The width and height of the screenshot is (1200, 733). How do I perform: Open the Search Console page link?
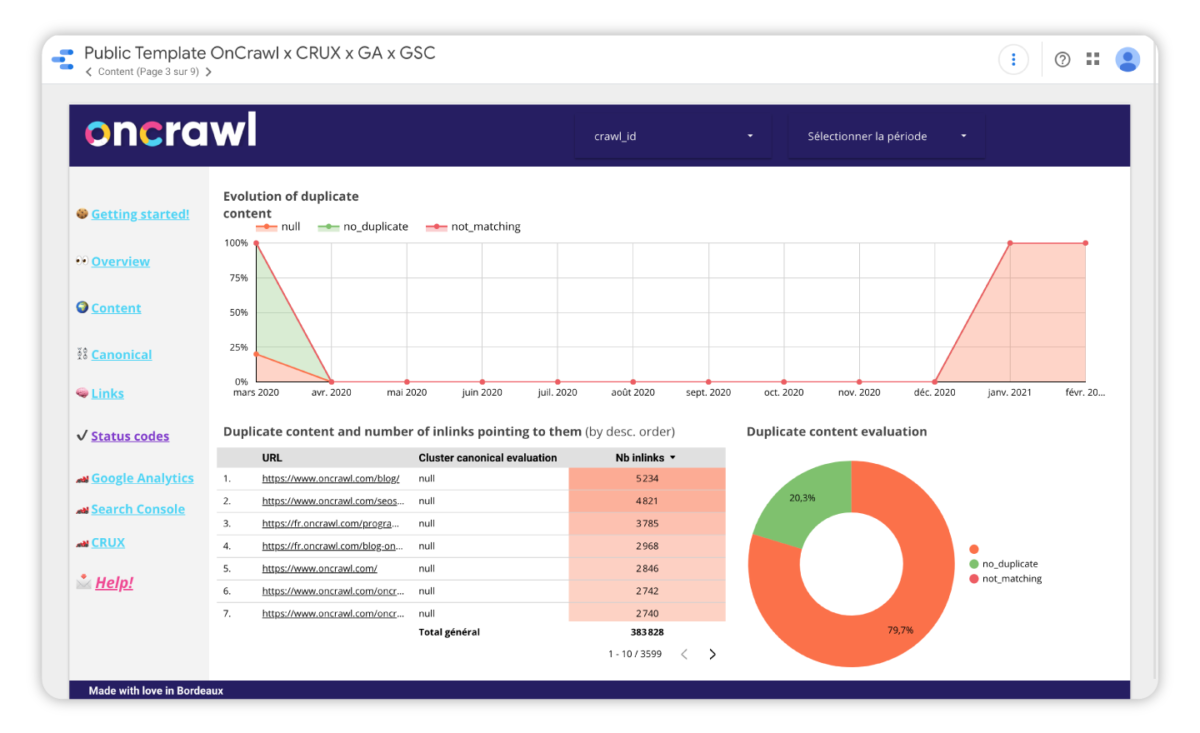(138, 509)
